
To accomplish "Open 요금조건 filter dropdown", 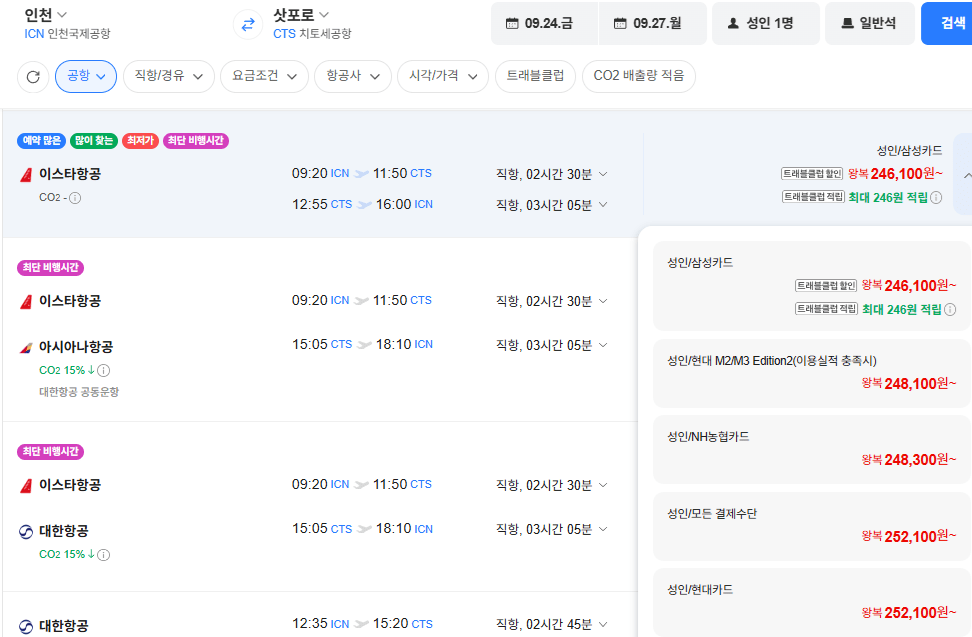I will [x=264, y=76].
